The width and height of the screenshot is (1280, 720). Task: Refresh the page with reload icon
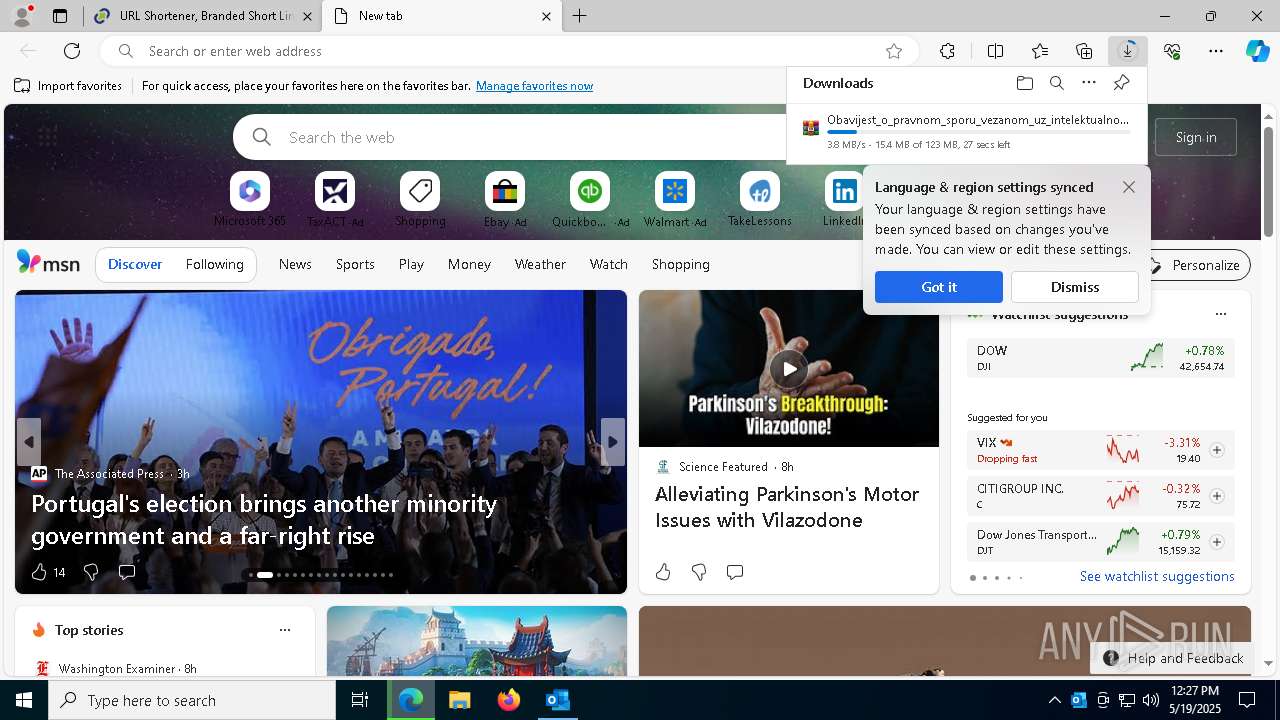72,51
